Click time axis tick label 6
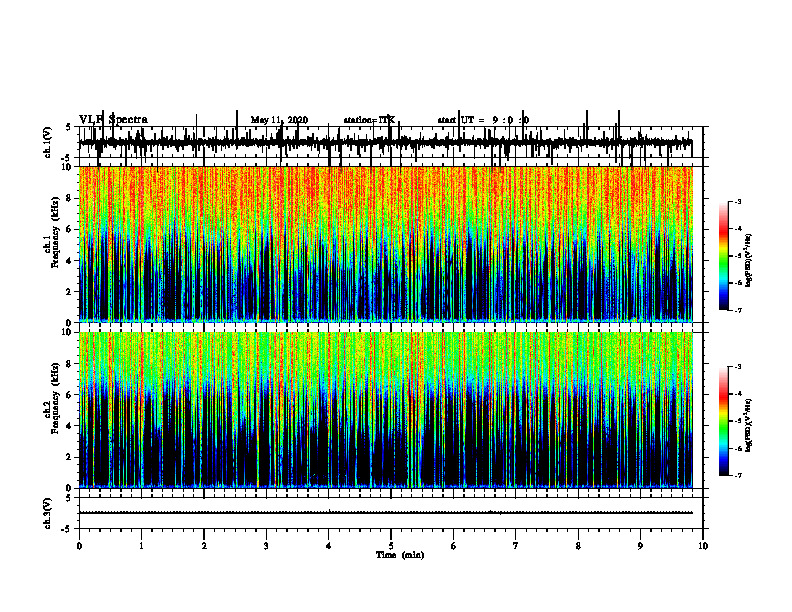Image resolution: width=792 pixels, height=612 pixels. click(454, 546)
